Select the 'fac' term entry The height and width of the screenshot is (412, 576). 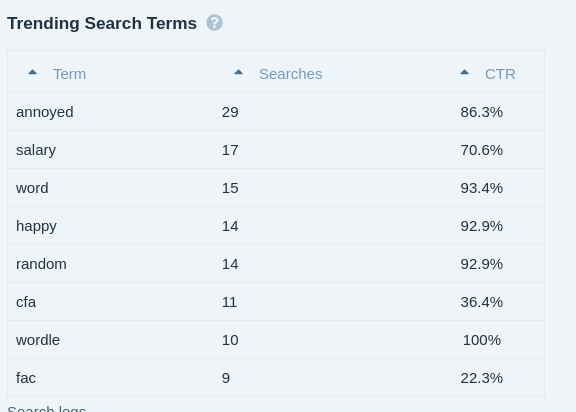point(26,378)
